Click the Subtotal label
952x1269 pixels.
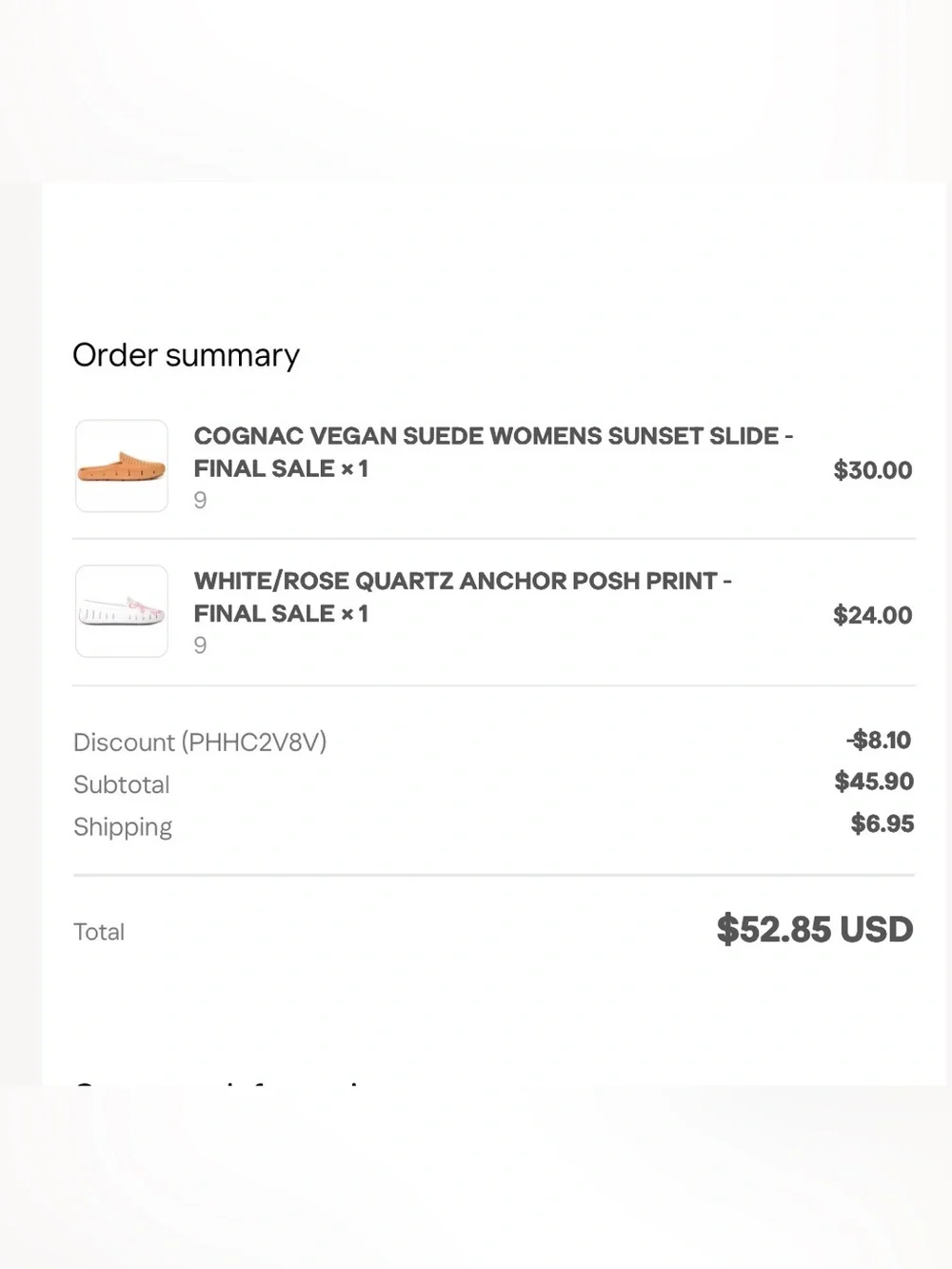pos(122,784)
